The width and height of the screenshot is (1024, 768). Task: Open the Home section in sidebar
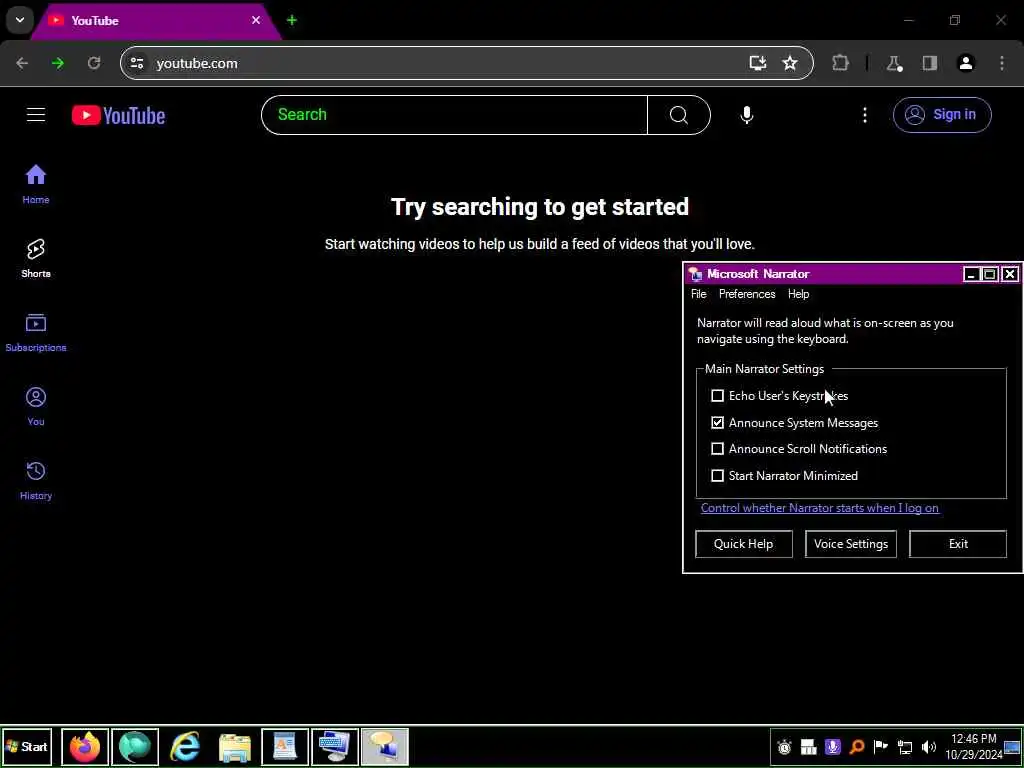[36, 185]
